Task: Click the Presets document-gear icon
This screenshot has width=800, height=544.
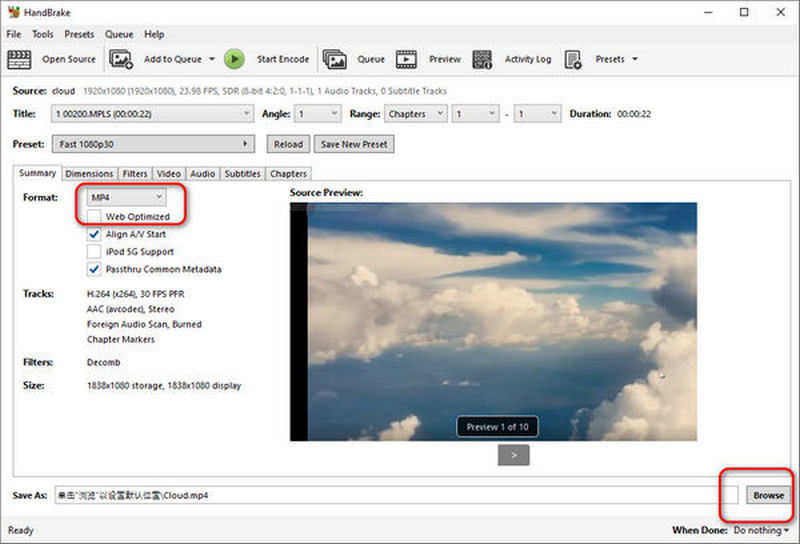Action: point(573,59)
